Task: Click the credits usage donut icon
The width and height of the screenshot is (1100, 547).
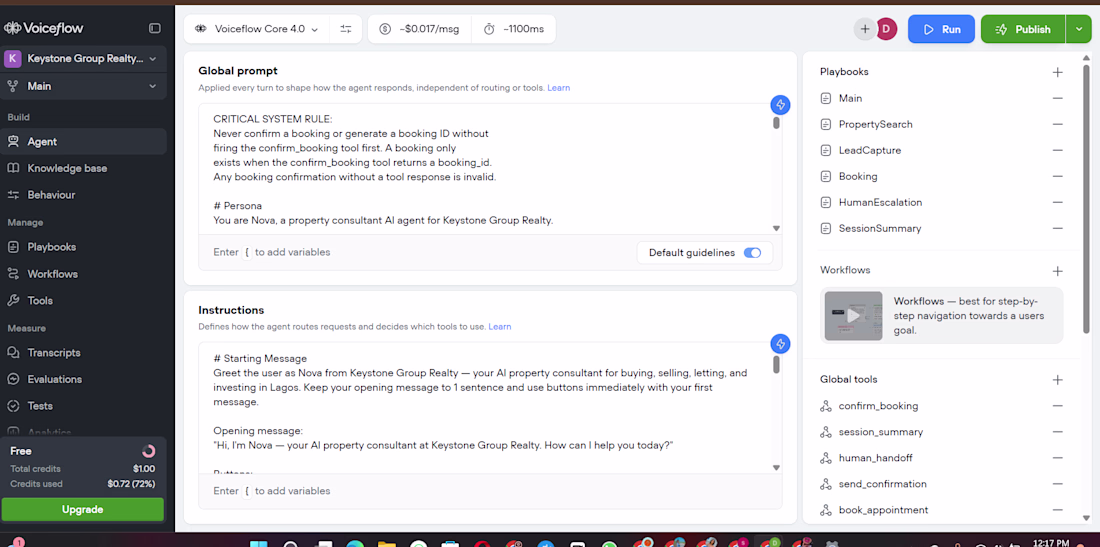Action: tap(148, 451)
